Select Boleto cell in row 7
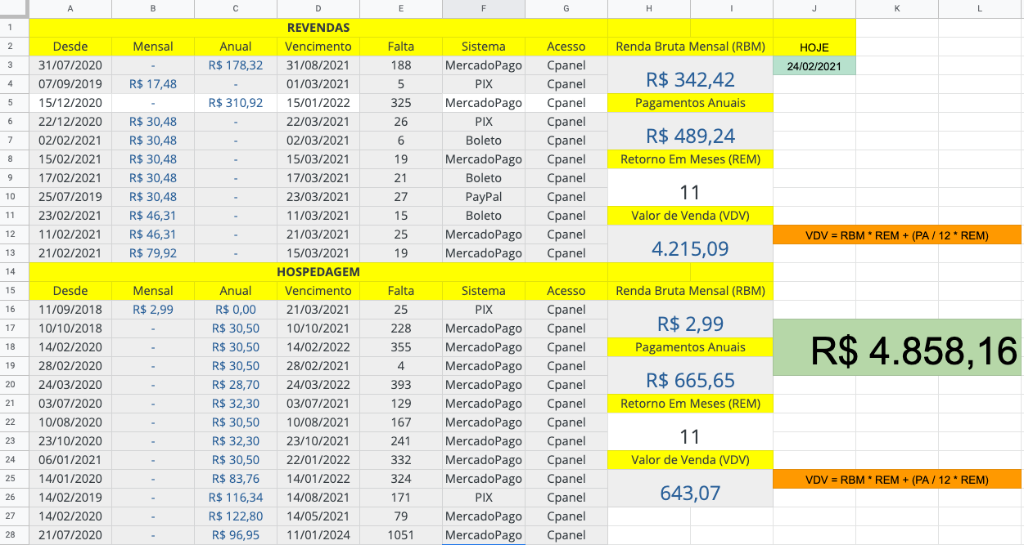1024x545 pixels. pos(483,140)
